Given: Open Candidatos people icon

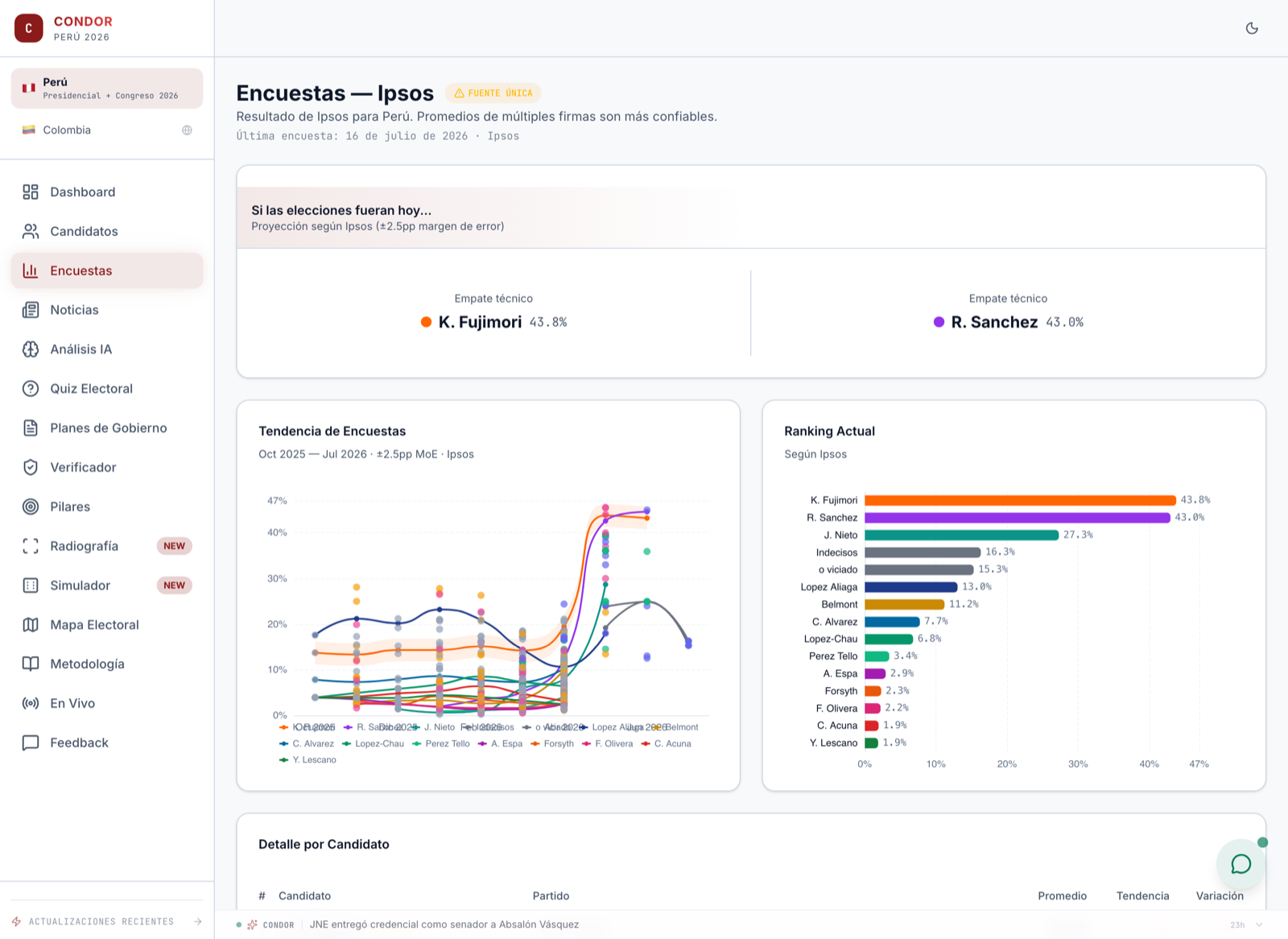Looking at the screenshot, I should pyautogui.click(x=31, y=231).
